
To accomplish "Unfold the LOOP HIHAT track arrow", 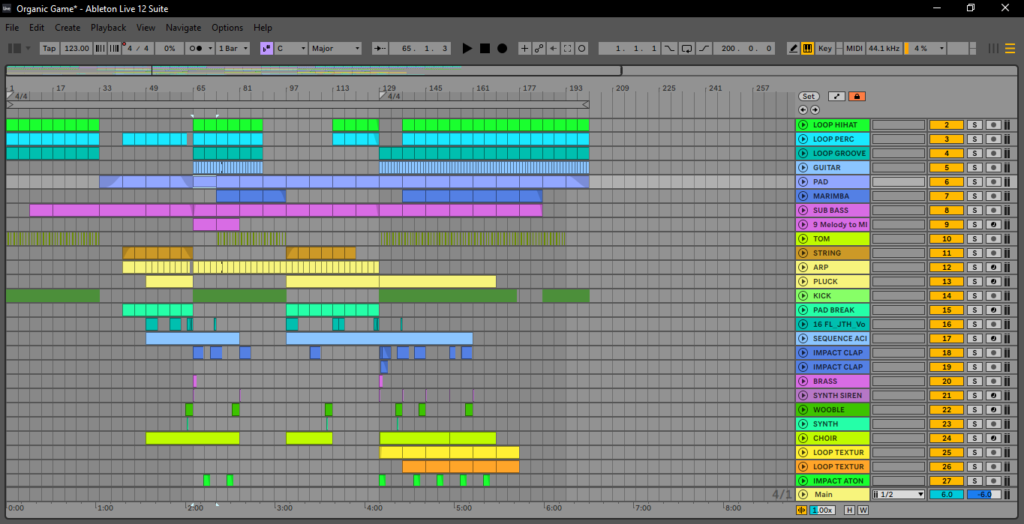I will click(x=803, y=125).
